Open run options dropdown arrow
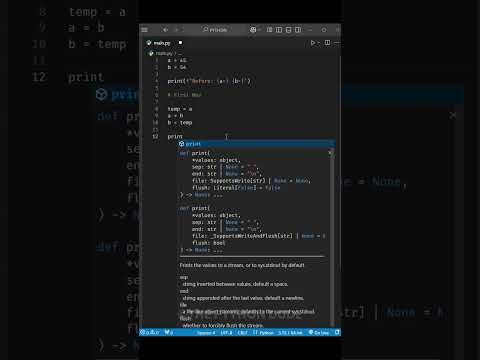480x360 pixels. coord(319,43)
